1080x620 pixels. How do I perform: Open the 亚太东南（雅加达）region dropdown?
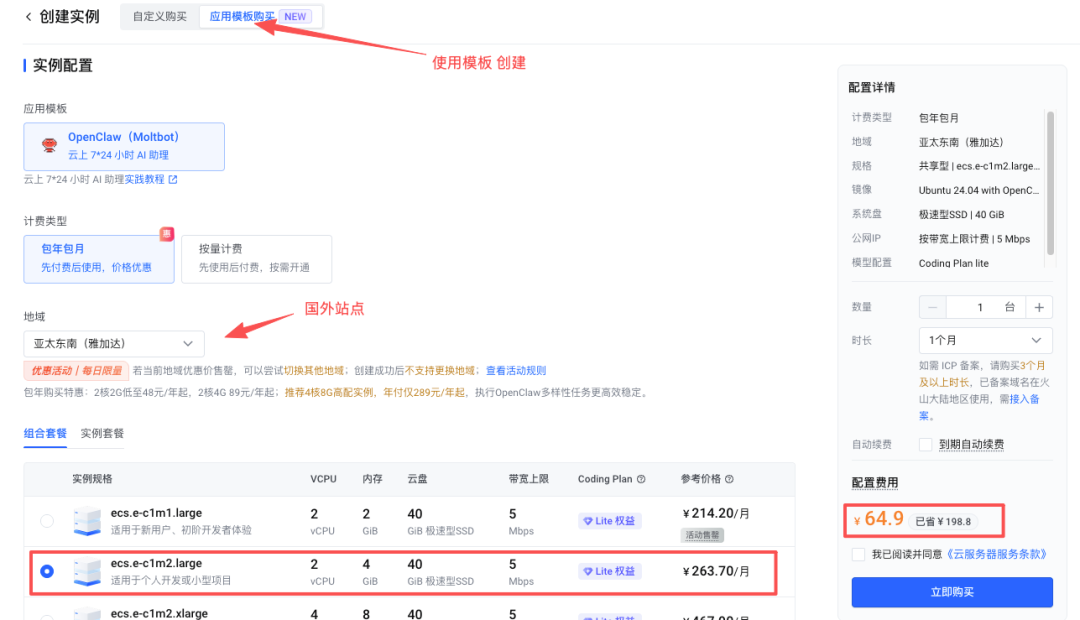pos(114,343)
